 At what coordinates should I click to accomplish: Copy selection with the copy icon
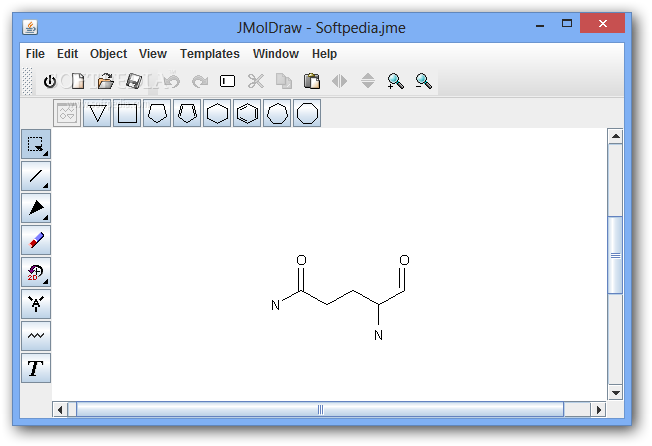tap(284, 81)
